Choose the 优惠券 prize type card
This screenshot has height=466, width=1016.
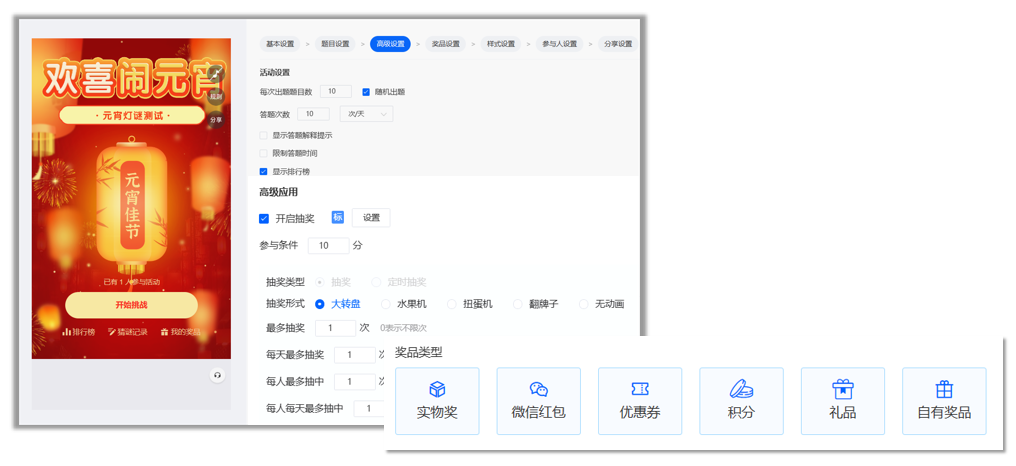pyautogui.click(x=640, y=401)
